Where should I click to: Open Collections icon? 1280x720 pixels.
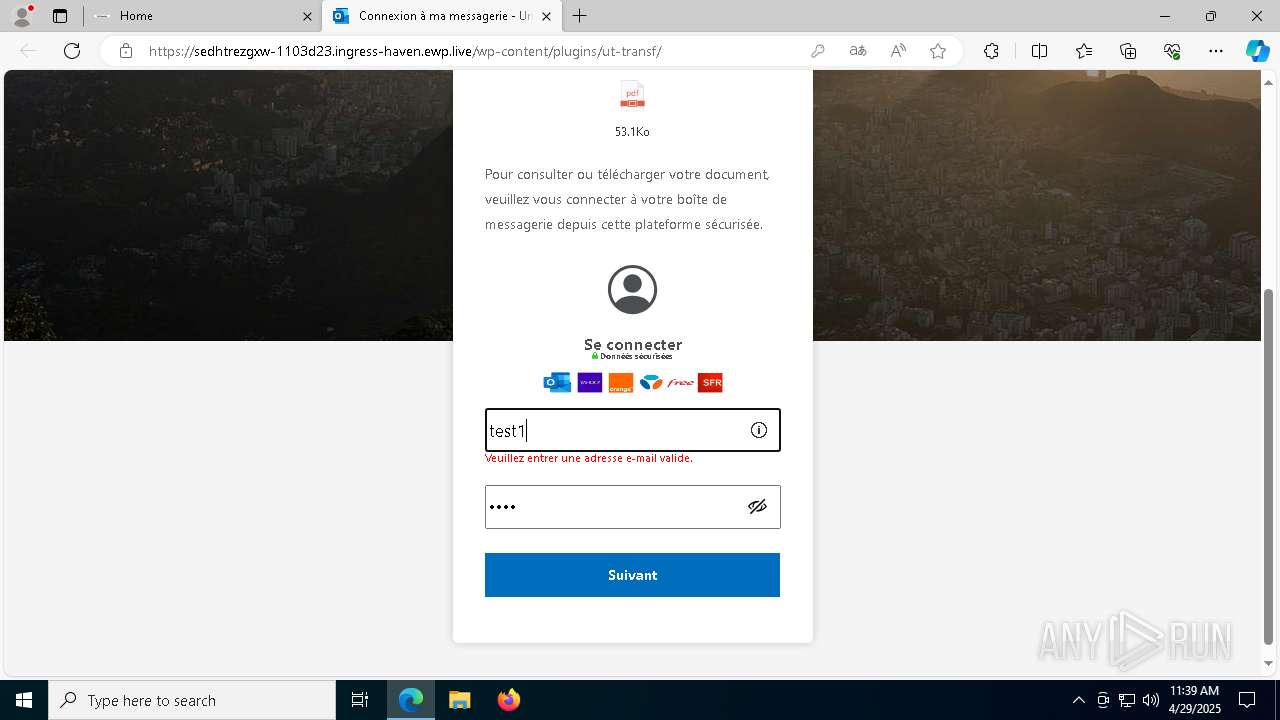point(1128,51)
